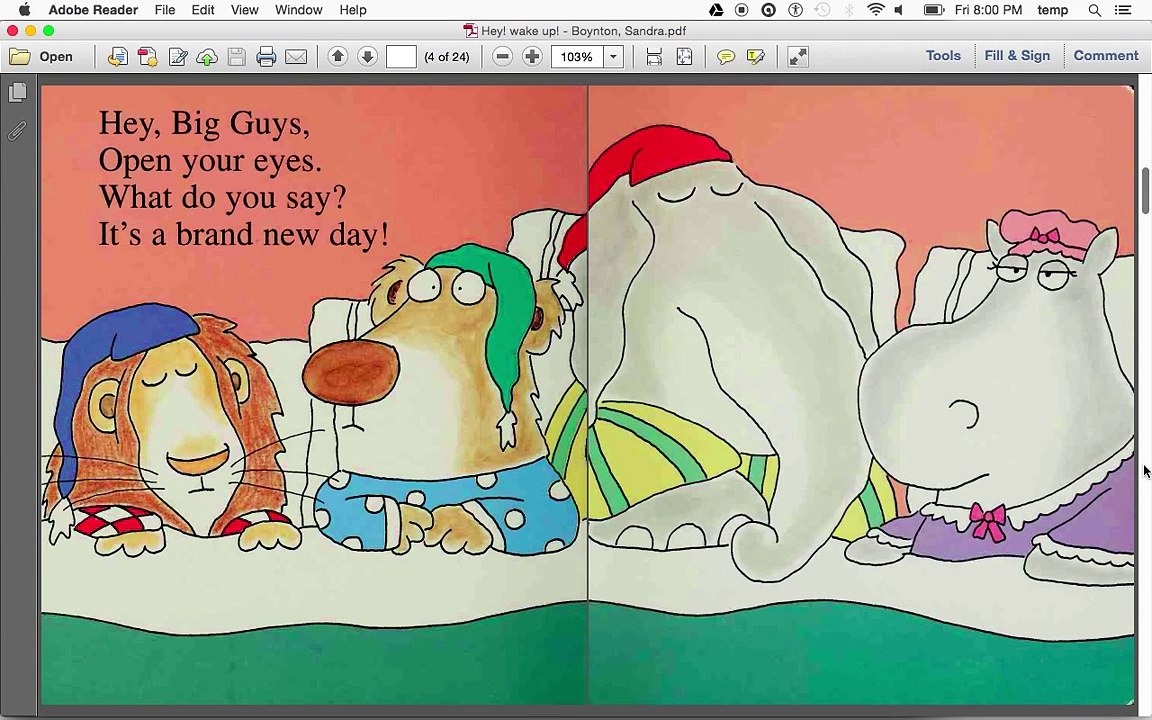This screenshot has width=1152, height=720.
Task: Send the file by email with the envelope icon
Action: (296, 57)
